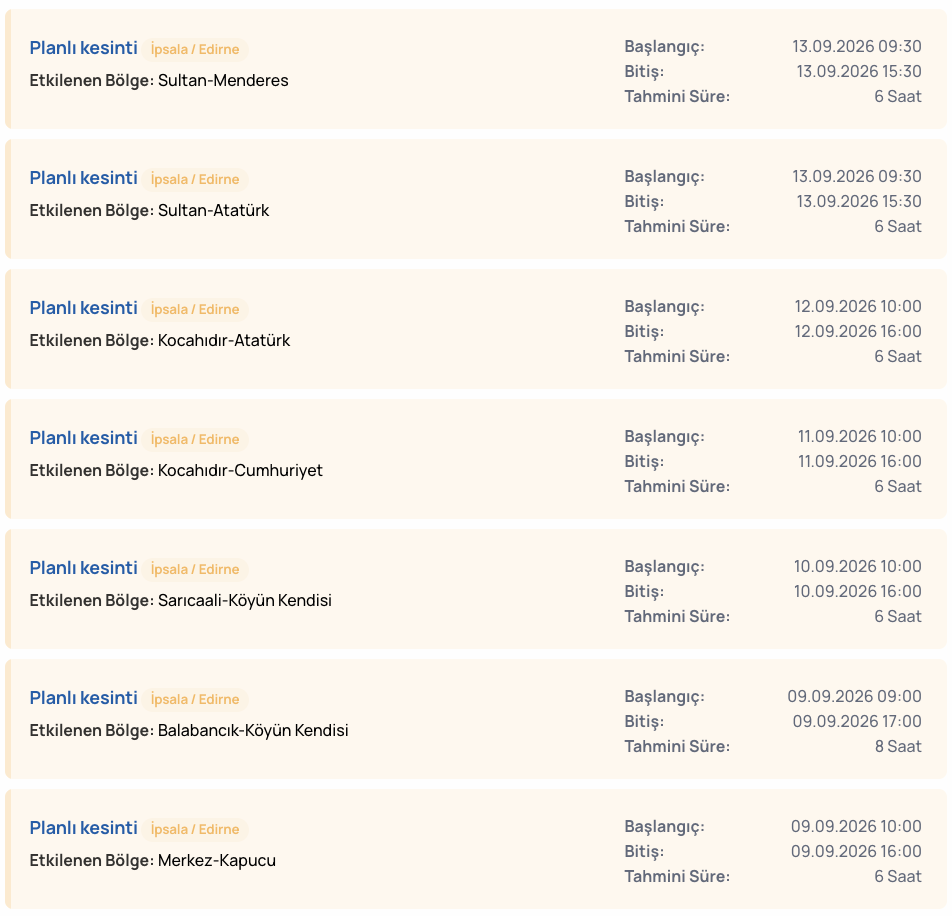952x916 pixels.
Task: Open Planlı kesinti for Kocahıdır-Cumhuriyet
Action: point(84,438)
